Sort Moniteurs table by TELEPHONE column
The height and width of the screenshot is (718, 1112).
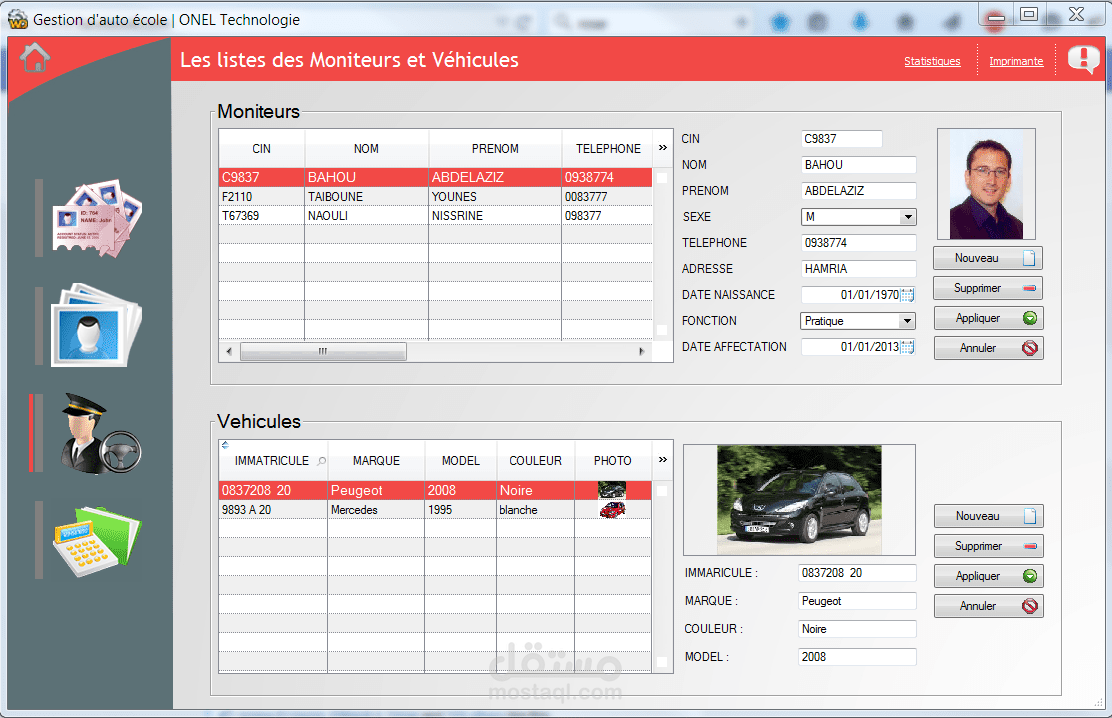pos(608,148)
